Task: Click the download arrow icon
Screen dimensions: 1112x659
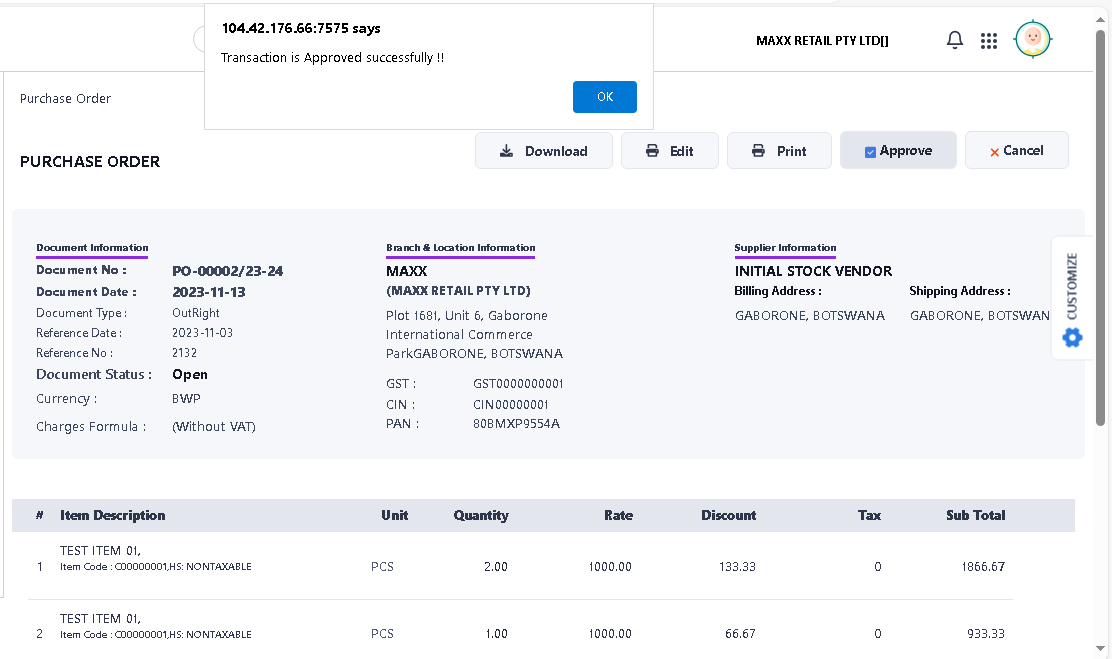Action: pyautogui.click(x=506, y=151)
